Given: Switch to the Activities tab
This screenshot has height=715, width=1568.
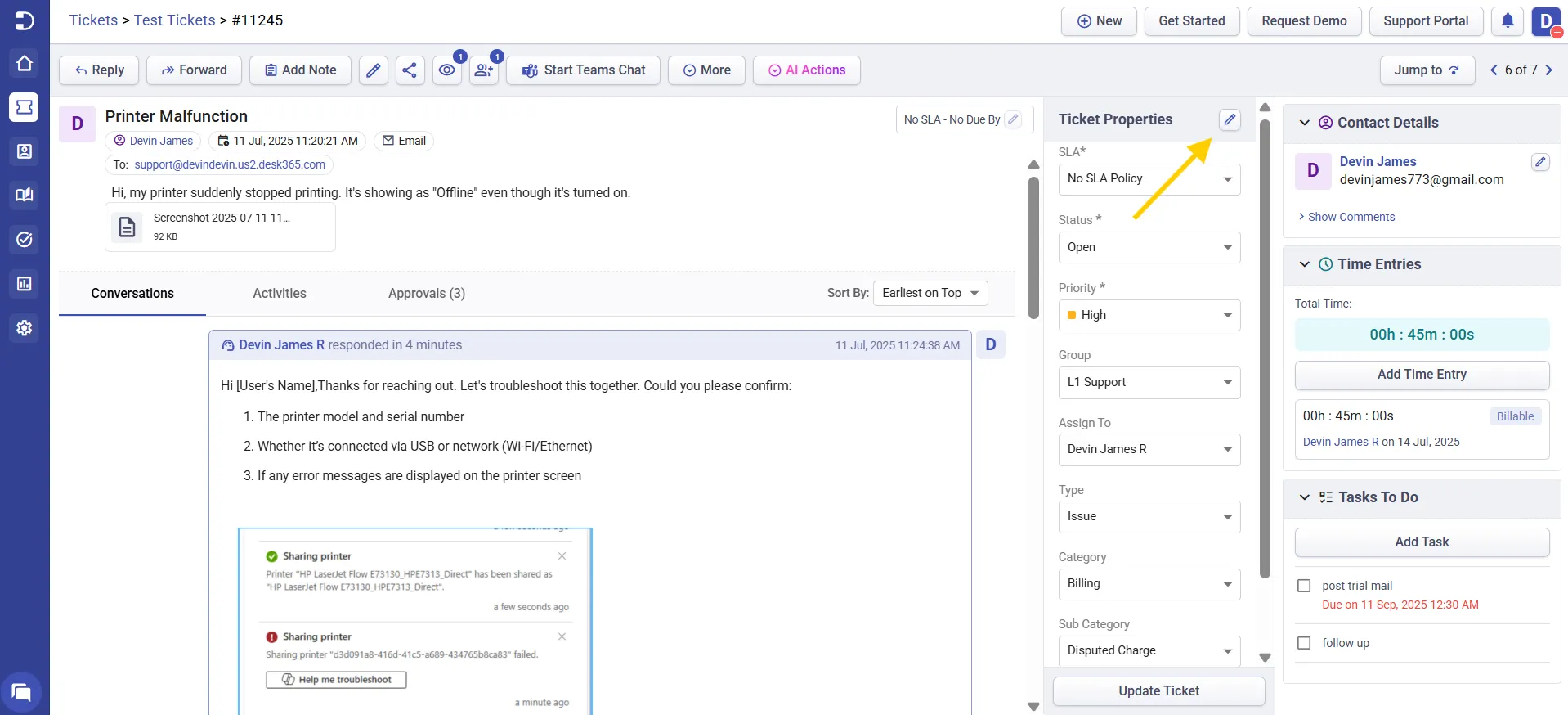Looking at the screenshot, I should click(280, 293).
